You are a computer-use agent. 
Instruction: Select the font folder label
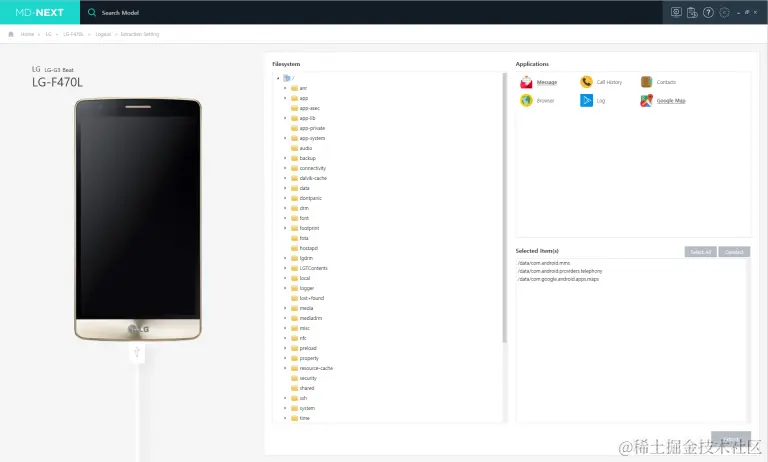[304, 218]
